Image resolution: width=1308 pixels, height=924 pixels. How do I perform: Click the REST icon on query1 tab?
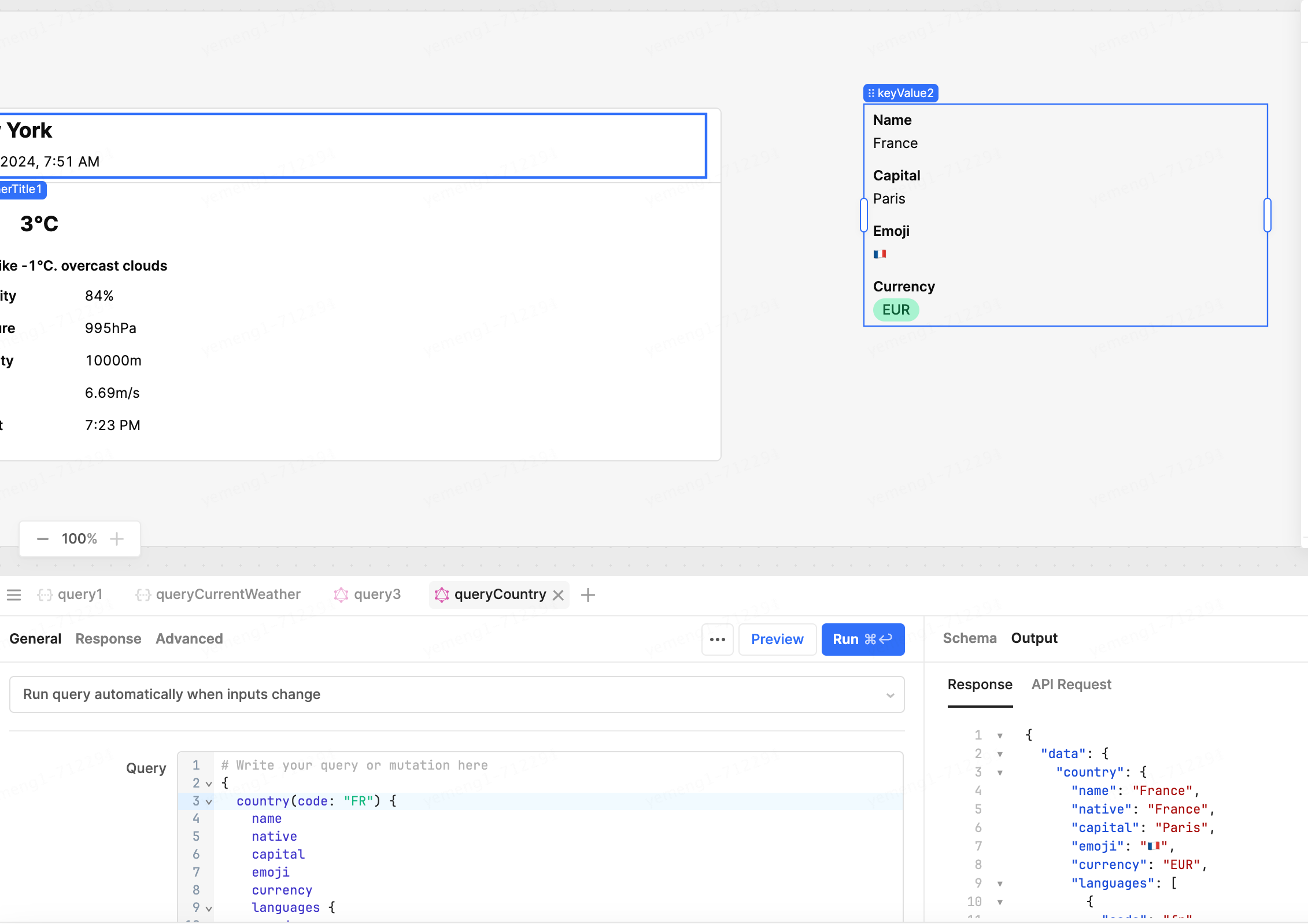[x=45, y=594]
